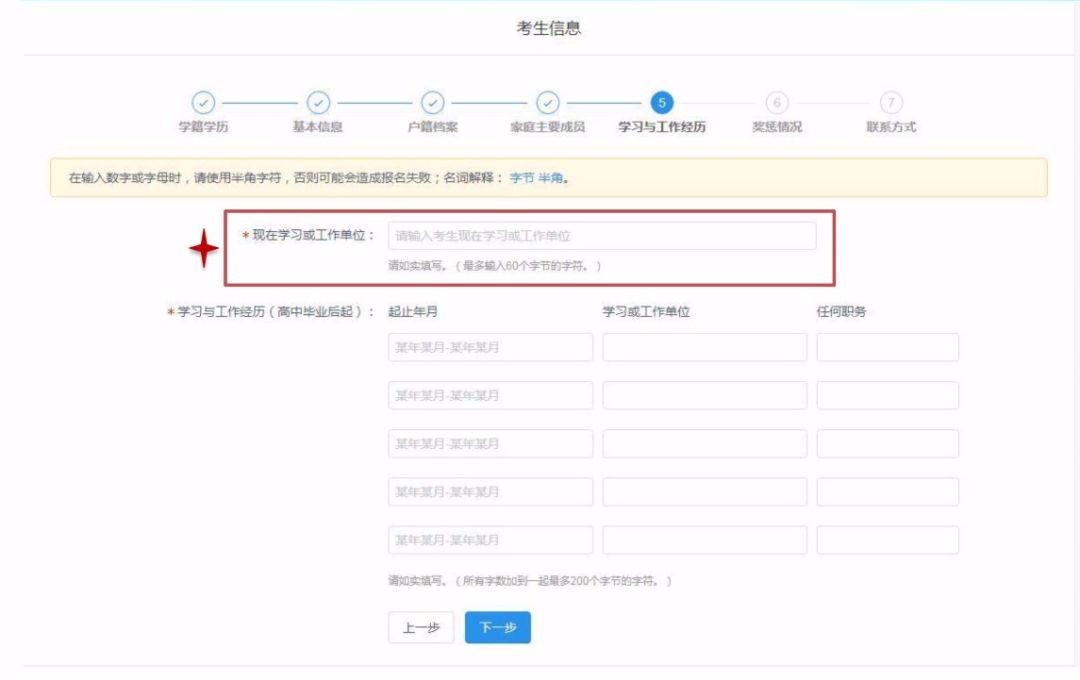Click the first row 起止年月 field
1080x680 pixels.
pos(490,347)
